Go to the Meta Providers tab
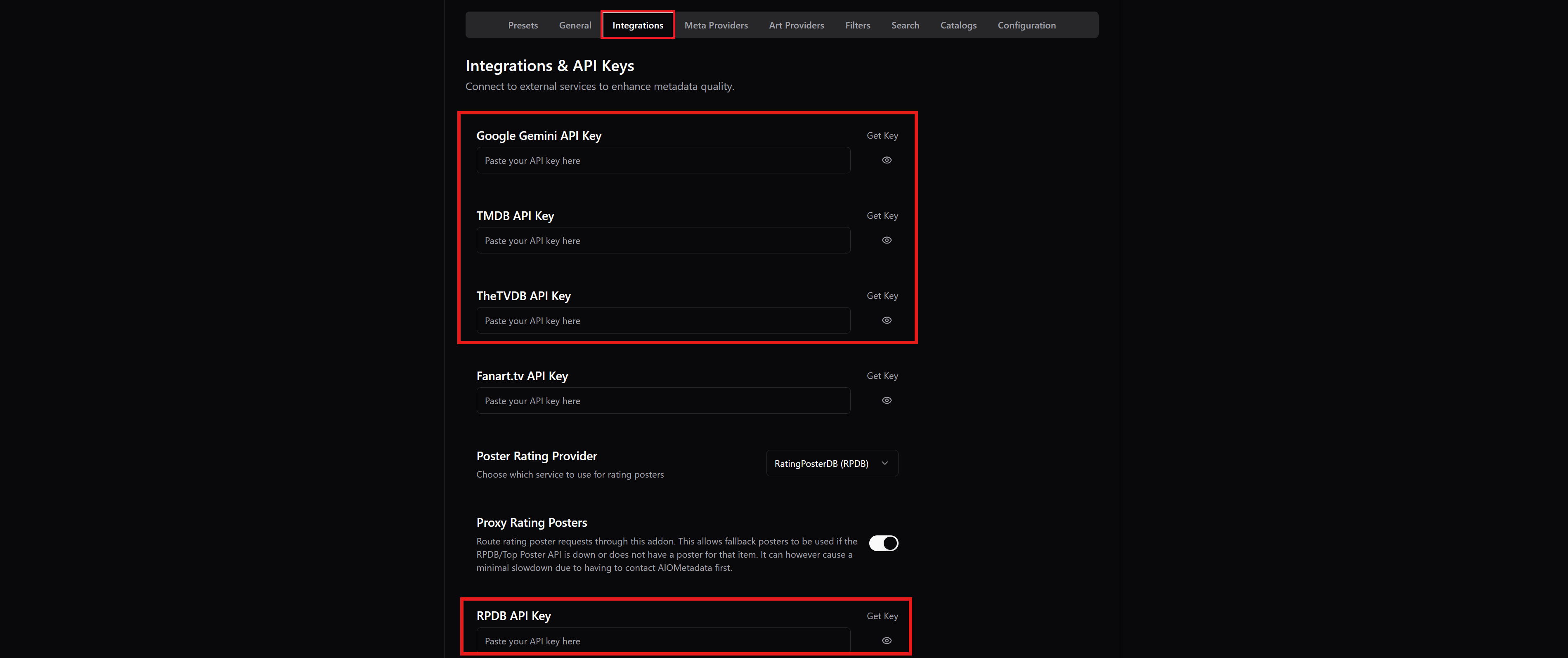 [x=716, y=25]
